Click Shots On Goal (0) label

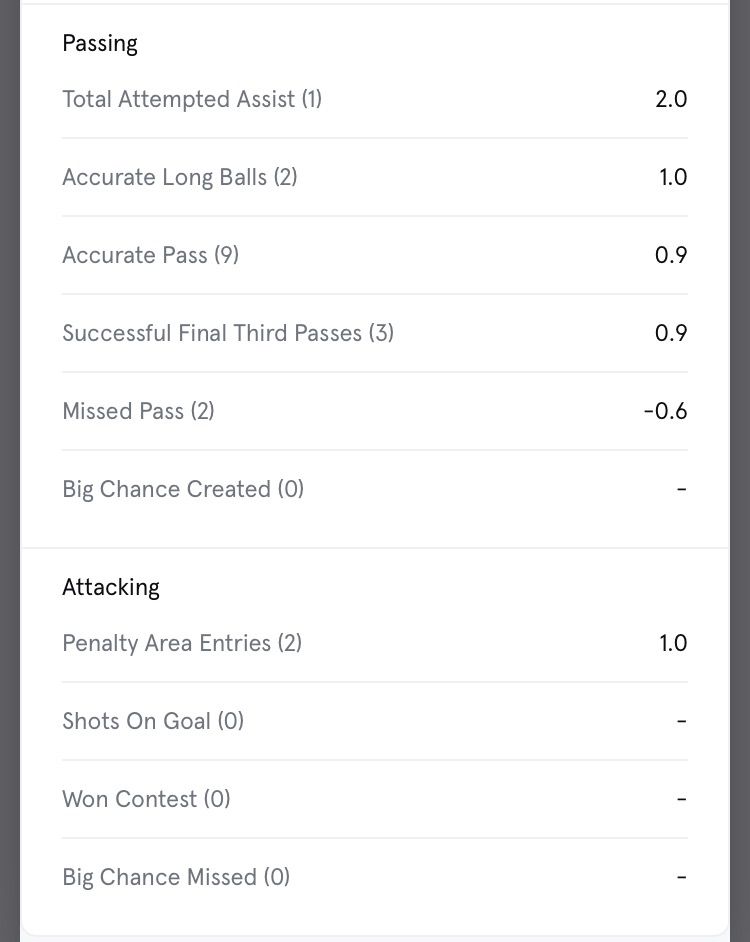(x=153, y=721)
